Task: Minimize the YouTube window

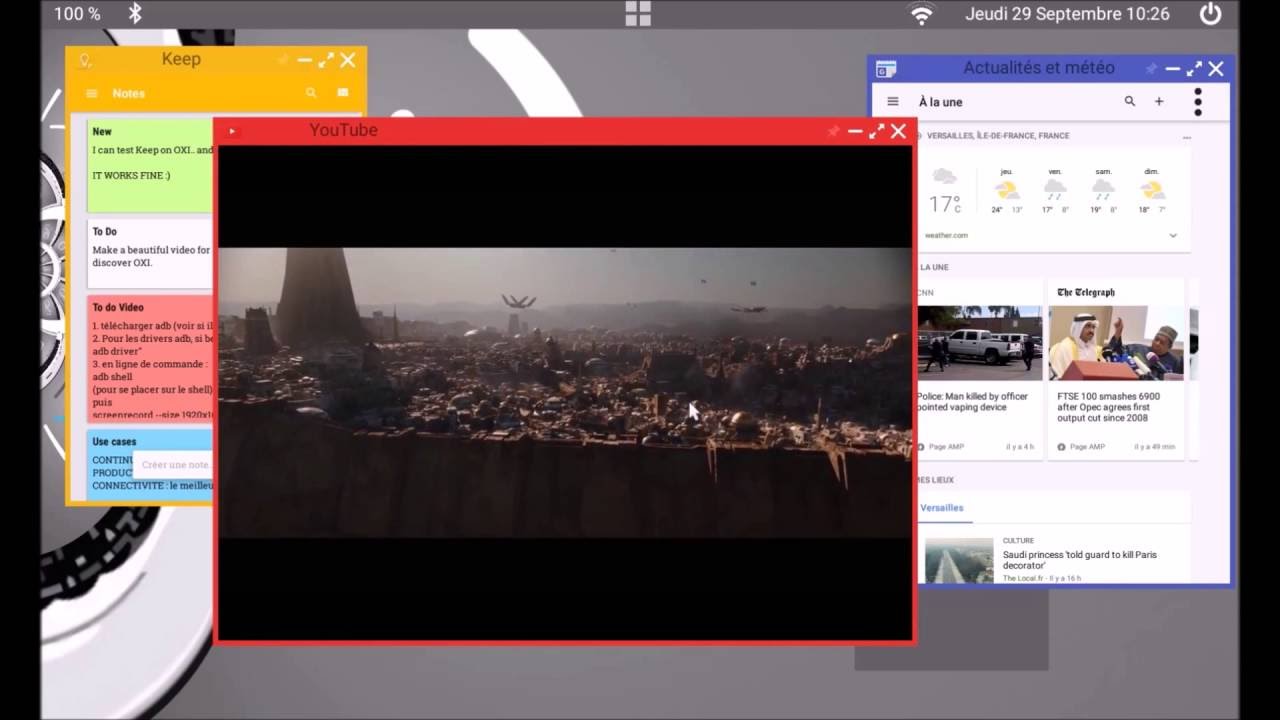Action: pyautogui.click(x=855, y=131)
